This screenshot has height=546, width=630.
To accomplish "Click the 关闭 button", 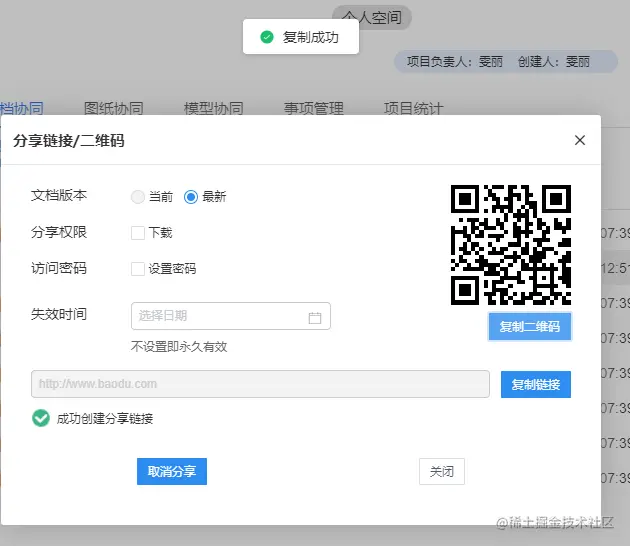I will click(442, 471).
